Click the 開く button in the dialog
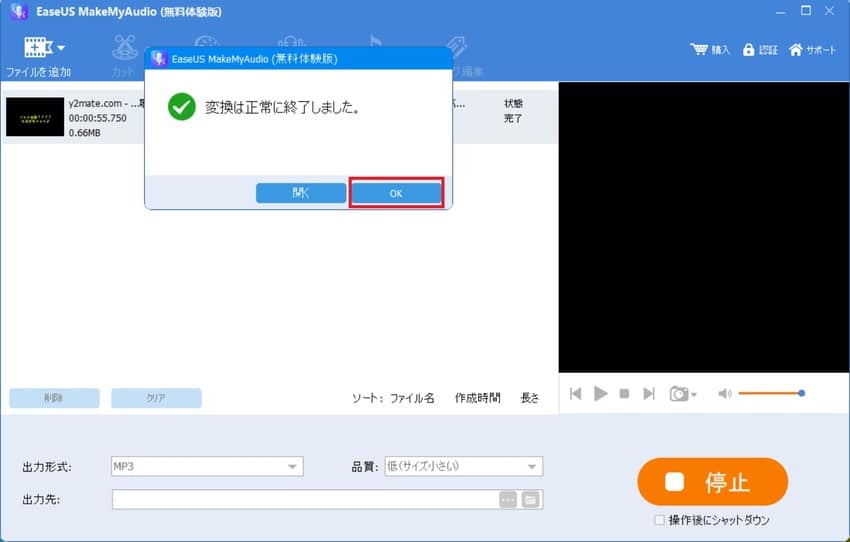850x542 pixels. pos(301,193)
